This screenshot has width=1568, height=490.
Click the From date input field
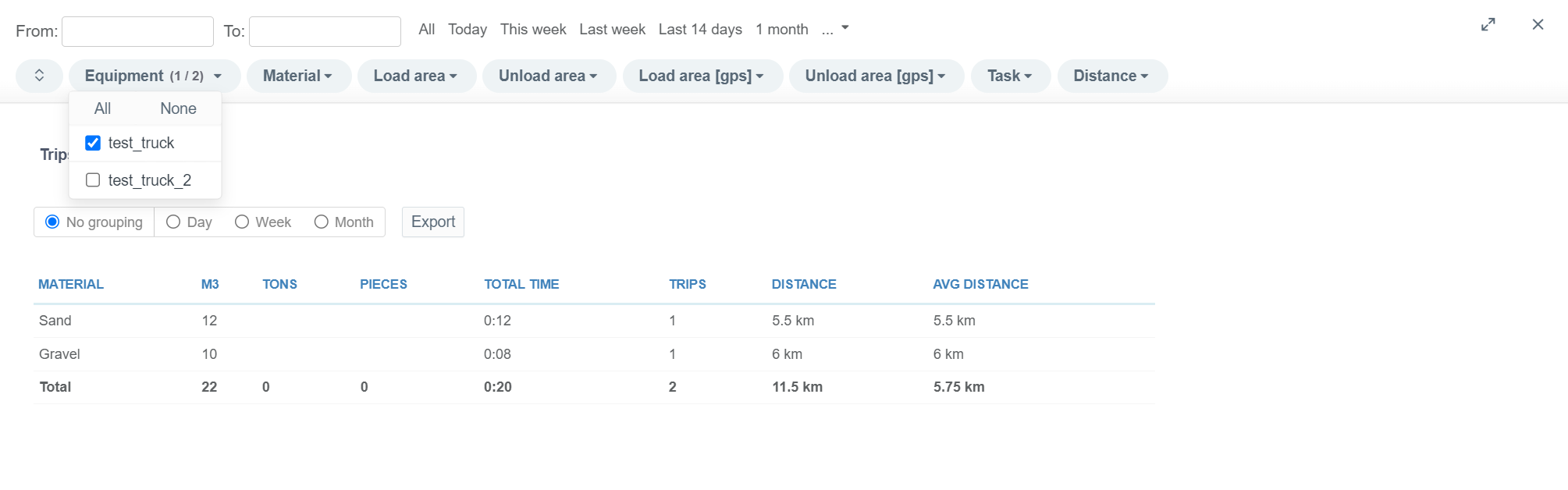[x=137, y=31]
